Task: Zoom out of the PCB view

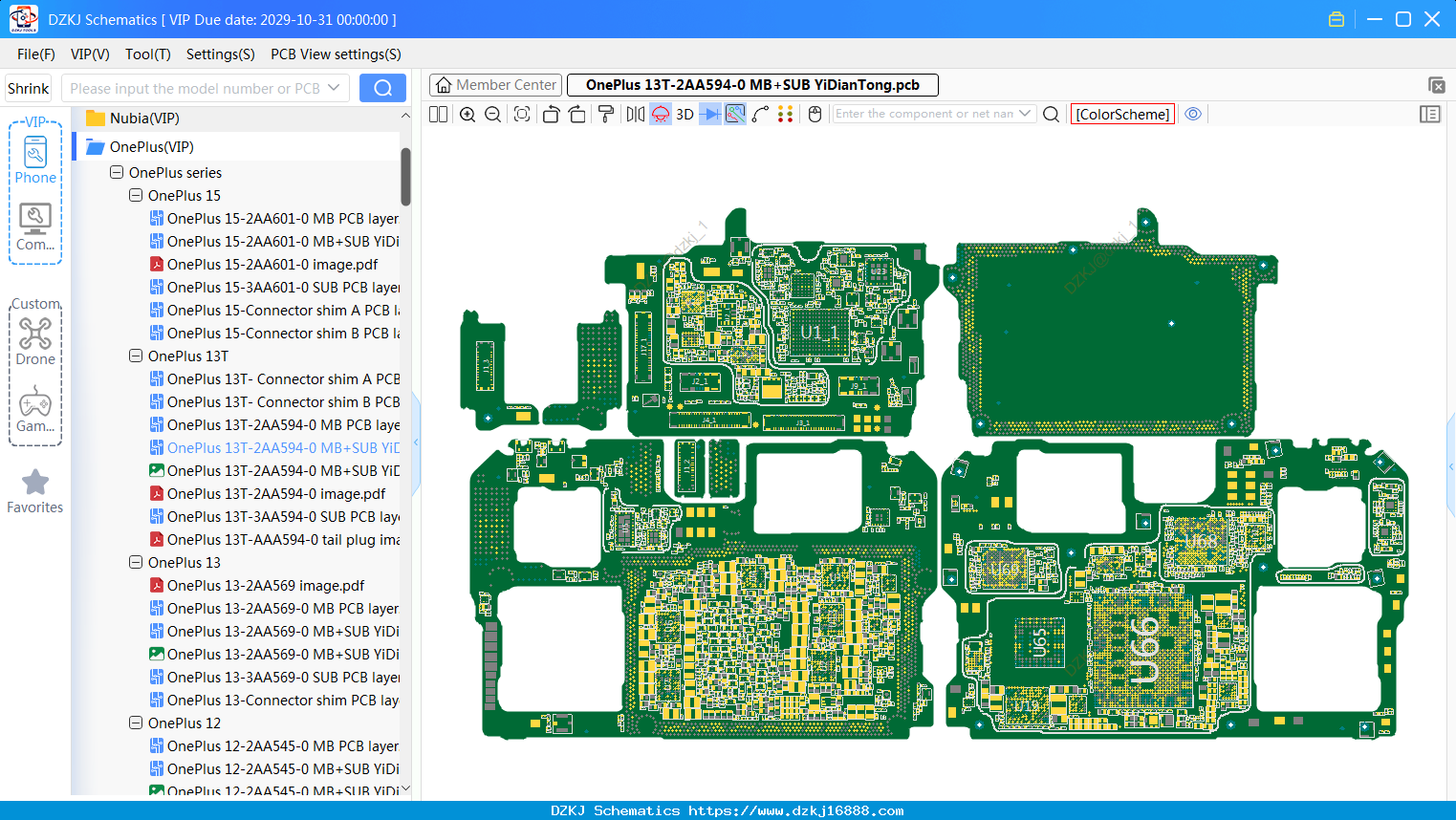Action: pos(493,114)
